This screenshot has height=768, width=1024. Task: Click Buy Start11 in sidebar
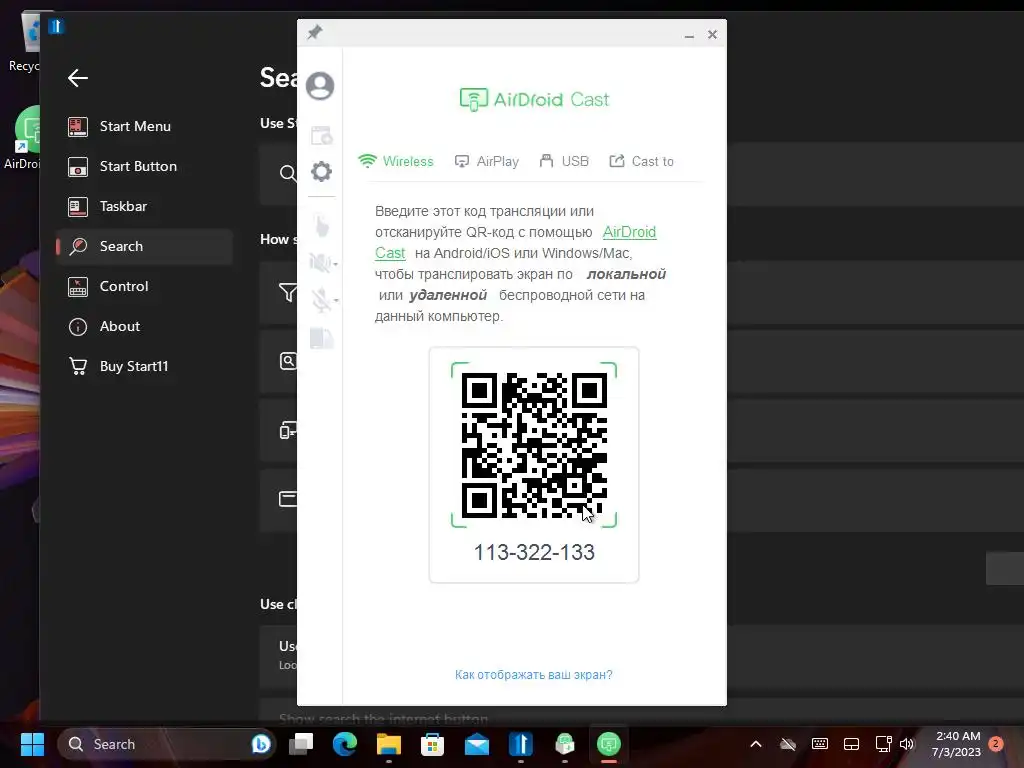point(144,366)
